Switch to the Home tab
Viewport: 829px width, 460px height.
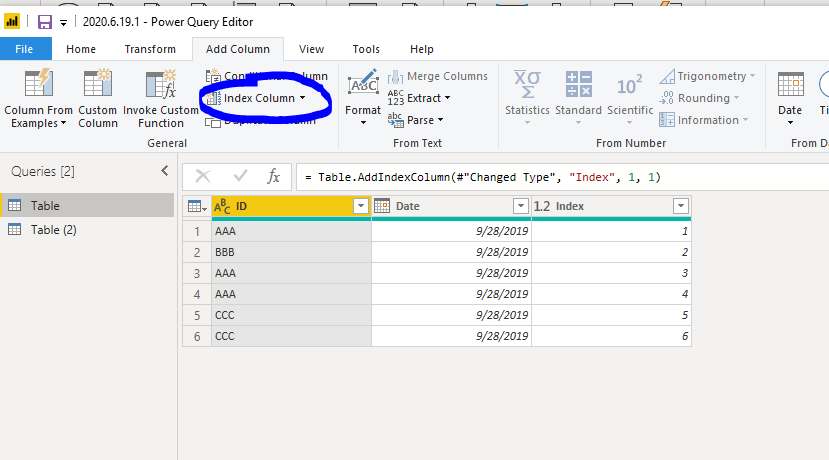click(x=81, y=49)
